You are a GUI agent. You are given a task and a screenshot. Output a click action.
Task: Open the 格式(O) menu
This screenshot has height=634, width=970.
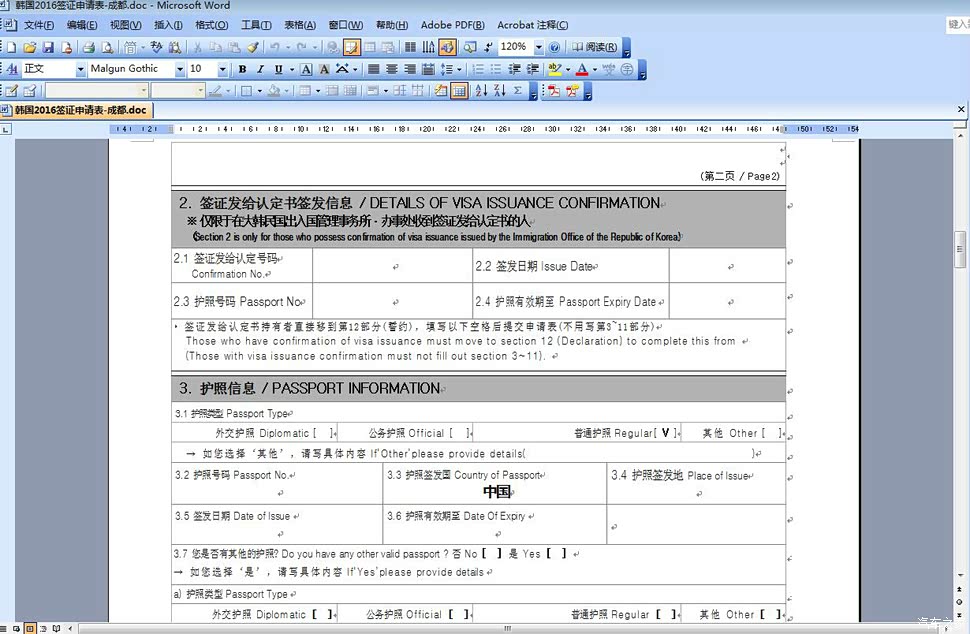pyautogui.click(x=211, y=25)
